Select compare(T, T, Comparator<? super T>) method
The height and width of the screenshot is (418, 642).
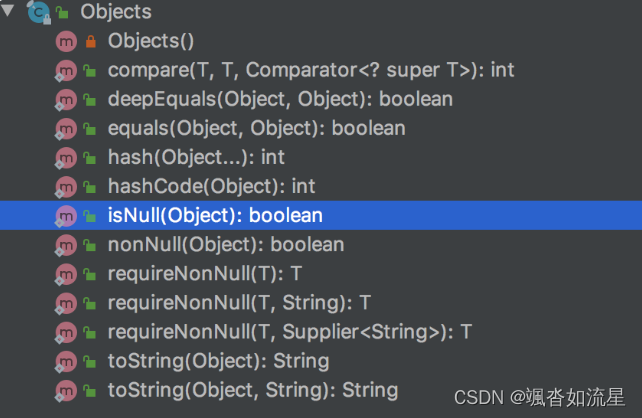311,70
